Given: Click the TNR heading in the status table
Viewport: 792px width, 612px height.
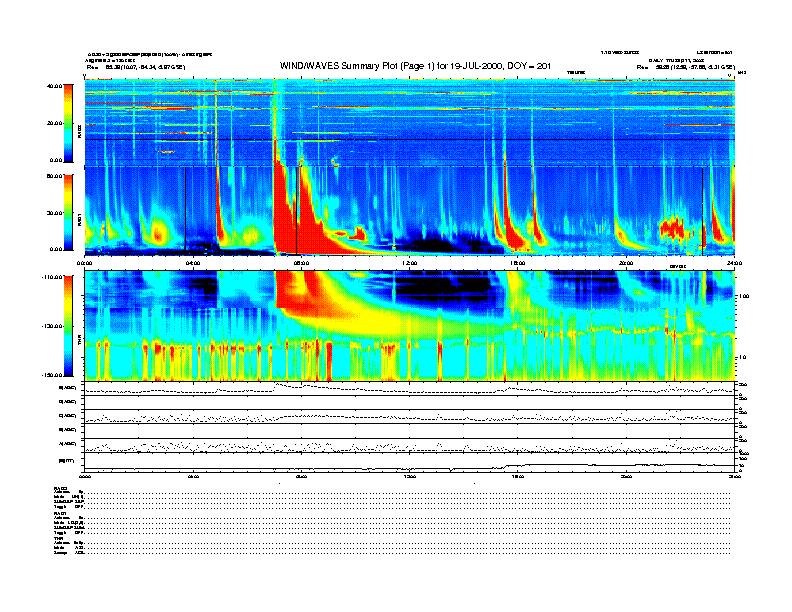Looking at the screenshot, I should pos(58,538).
